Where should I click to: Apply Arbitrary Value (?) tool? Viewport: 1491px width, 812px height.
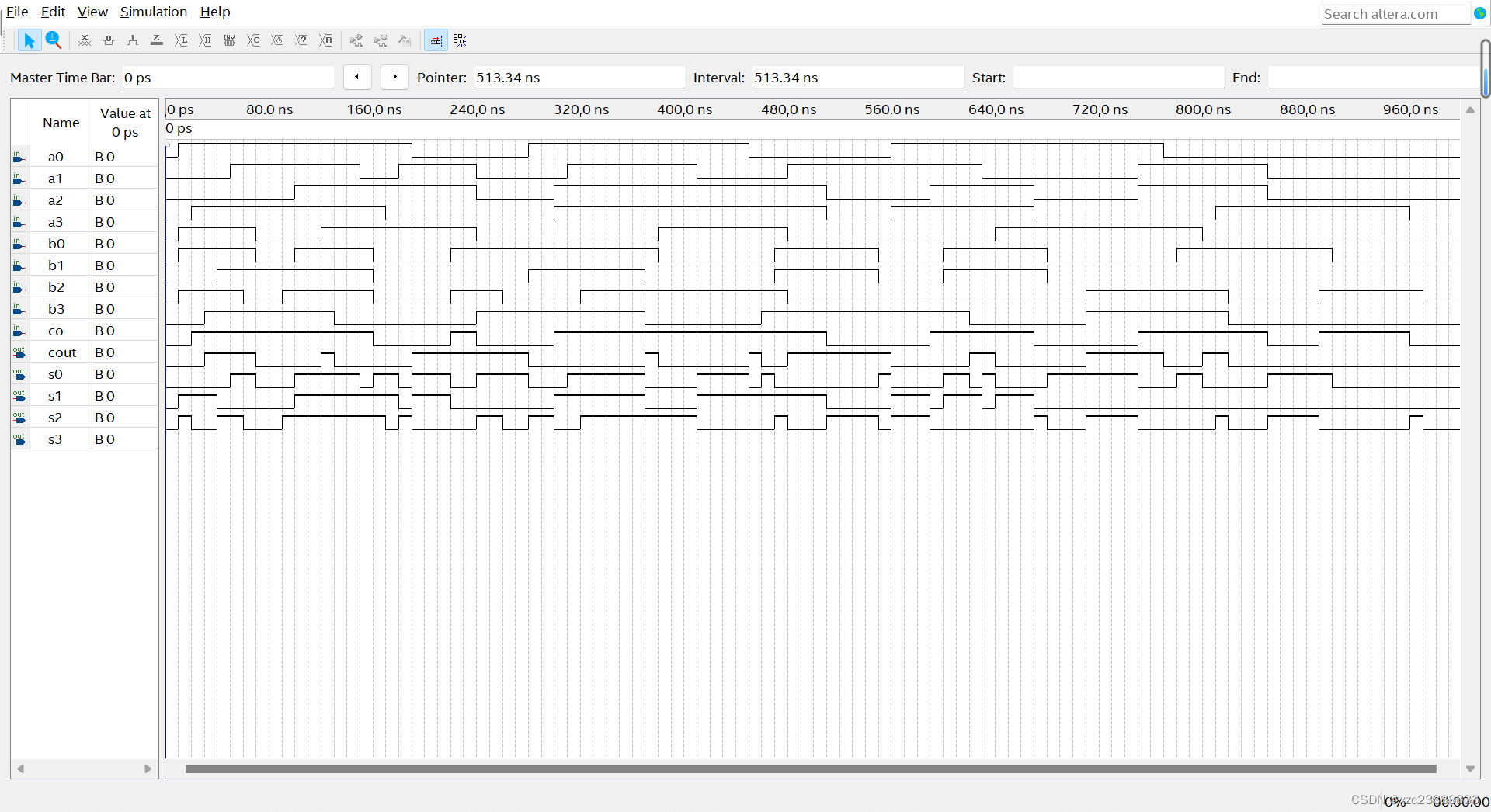tap(301, 40)
